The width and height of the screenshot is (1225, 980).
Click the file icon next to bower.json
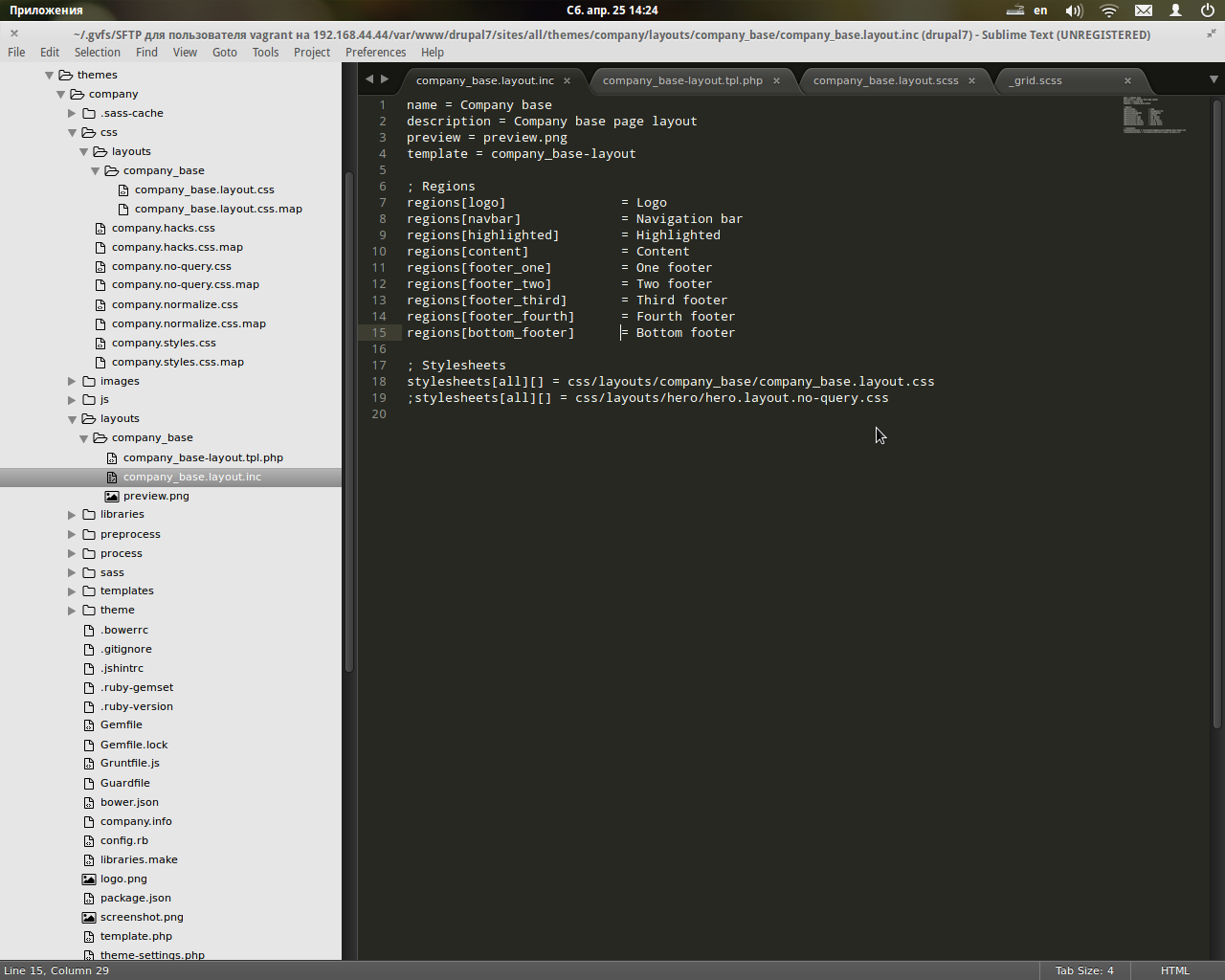tap(88, 802)
